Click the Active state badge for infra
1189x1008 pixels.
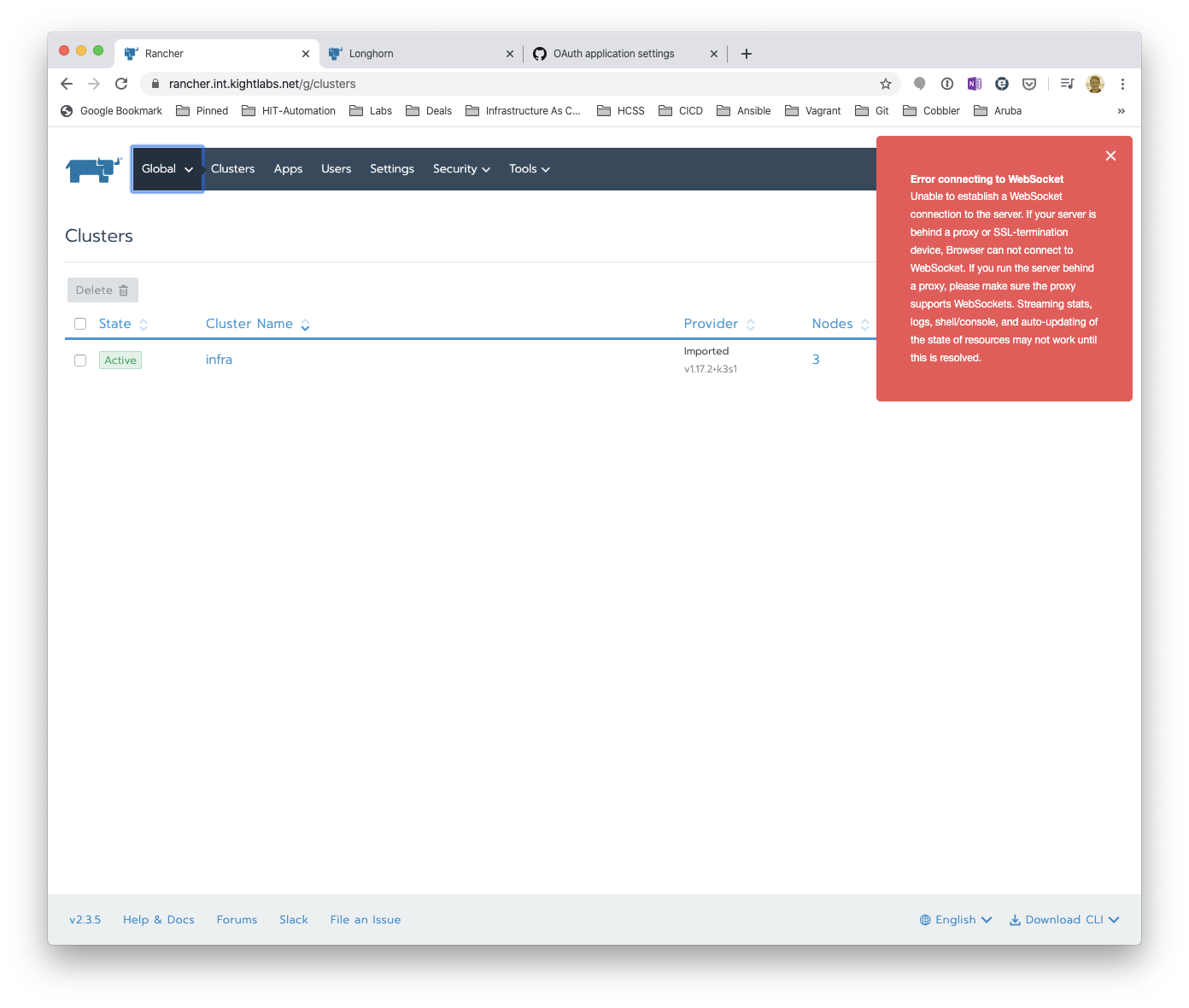tap(120, 360)
